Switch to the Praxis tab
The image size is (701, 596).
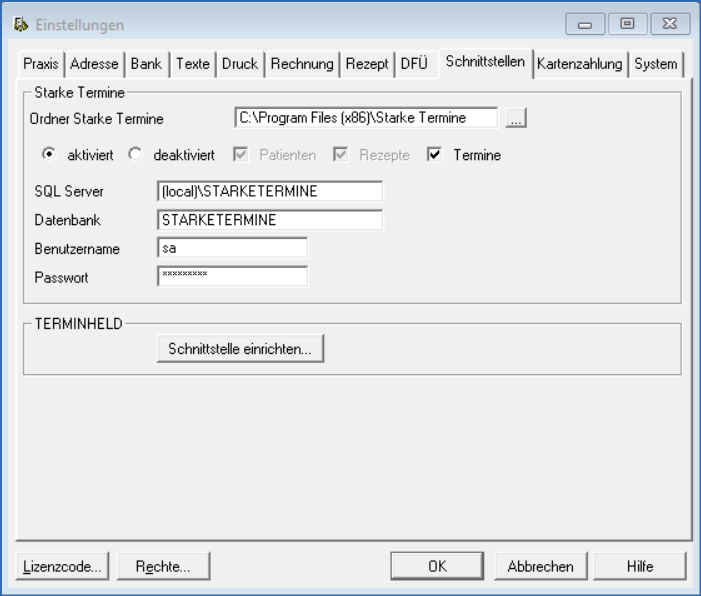coord(42,64)
